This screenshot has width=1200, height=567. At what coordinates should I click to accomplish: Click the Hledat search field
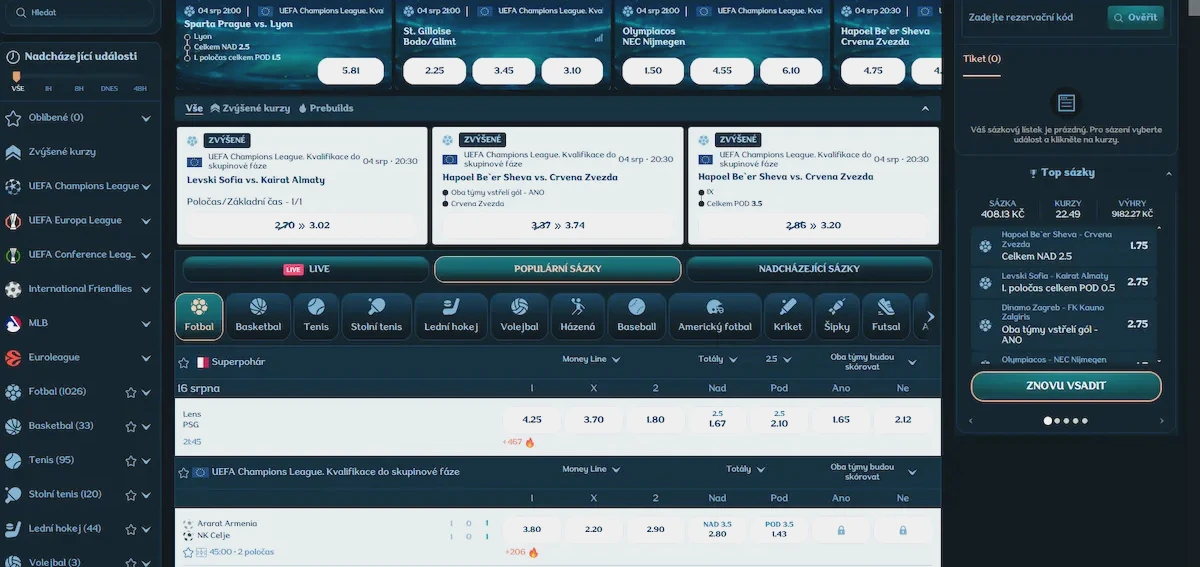tap(81, 13)
